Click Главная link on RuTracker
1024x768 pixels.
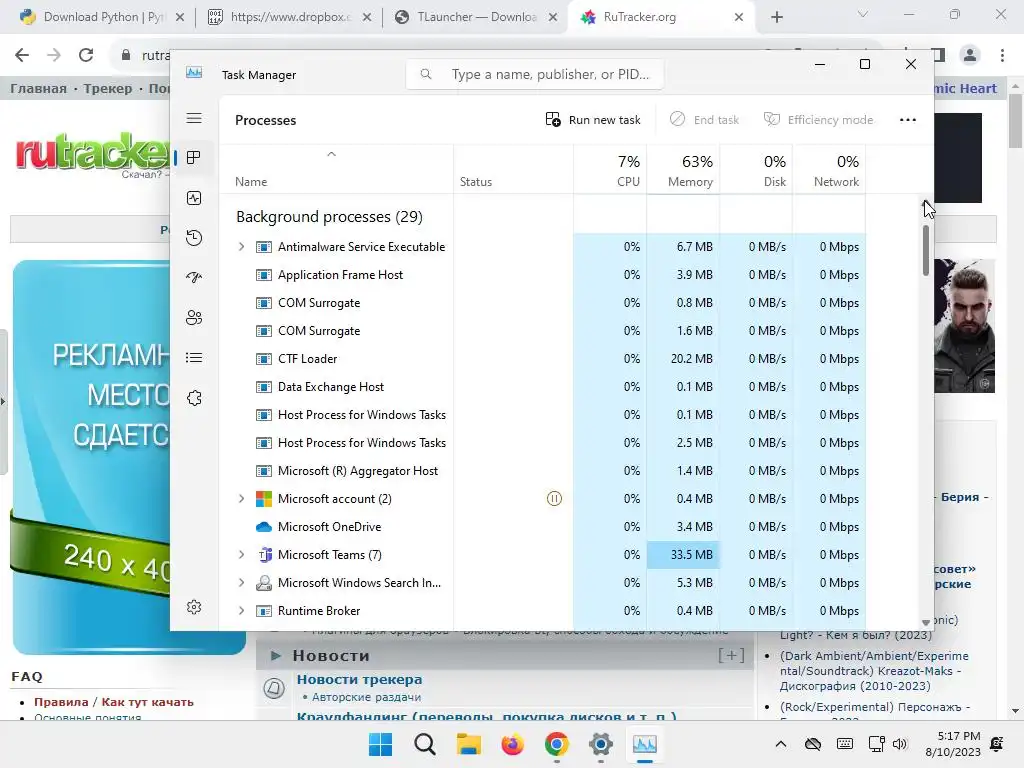tap(39, 89)
